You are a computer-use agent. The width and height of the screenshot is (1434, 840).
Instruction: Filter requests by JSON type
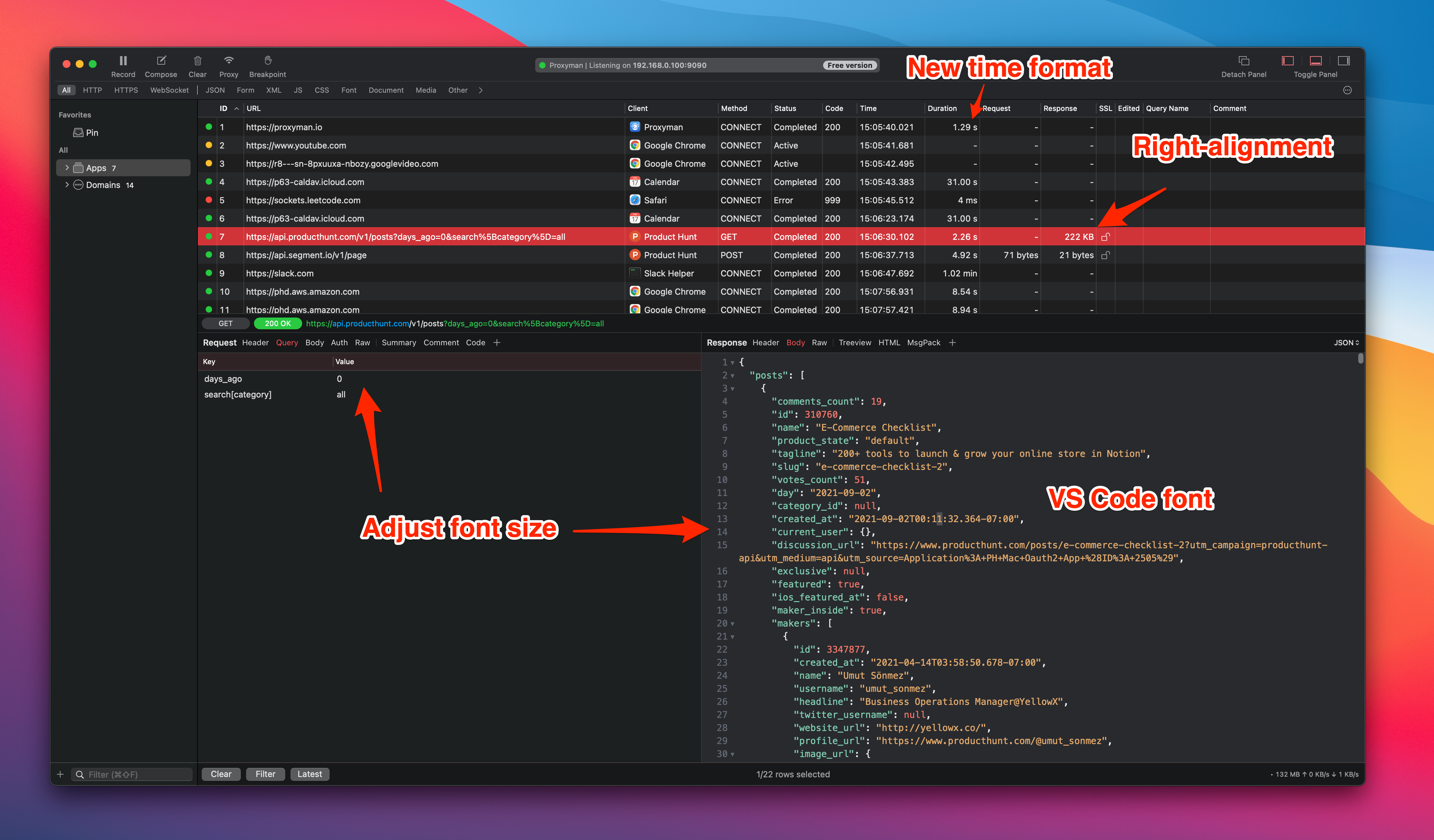(x=215, y=90)
